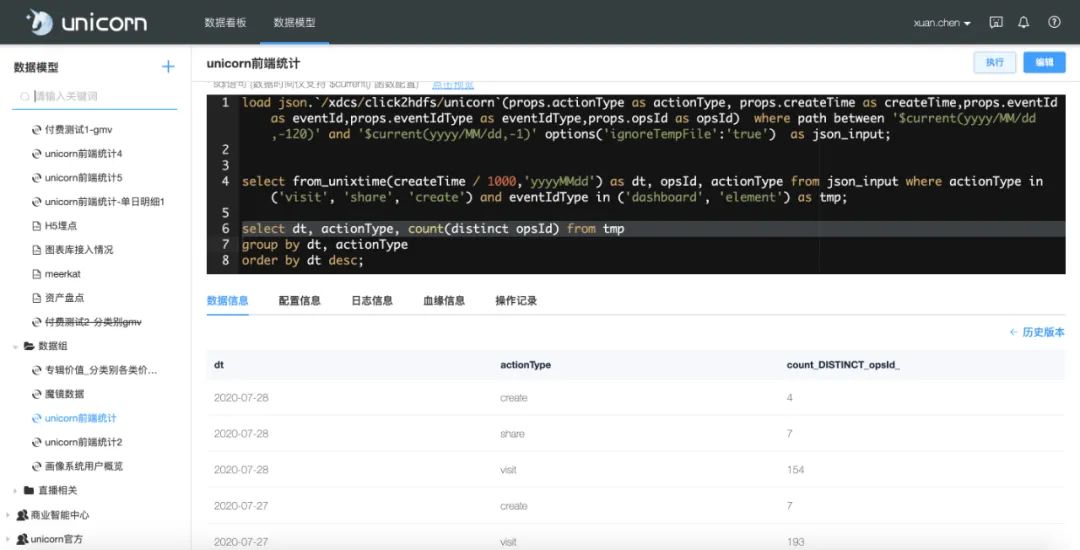Select unicorn前端统计-单日明细1 model
The image size is (1080, 550).
click(x=105, y=202)
